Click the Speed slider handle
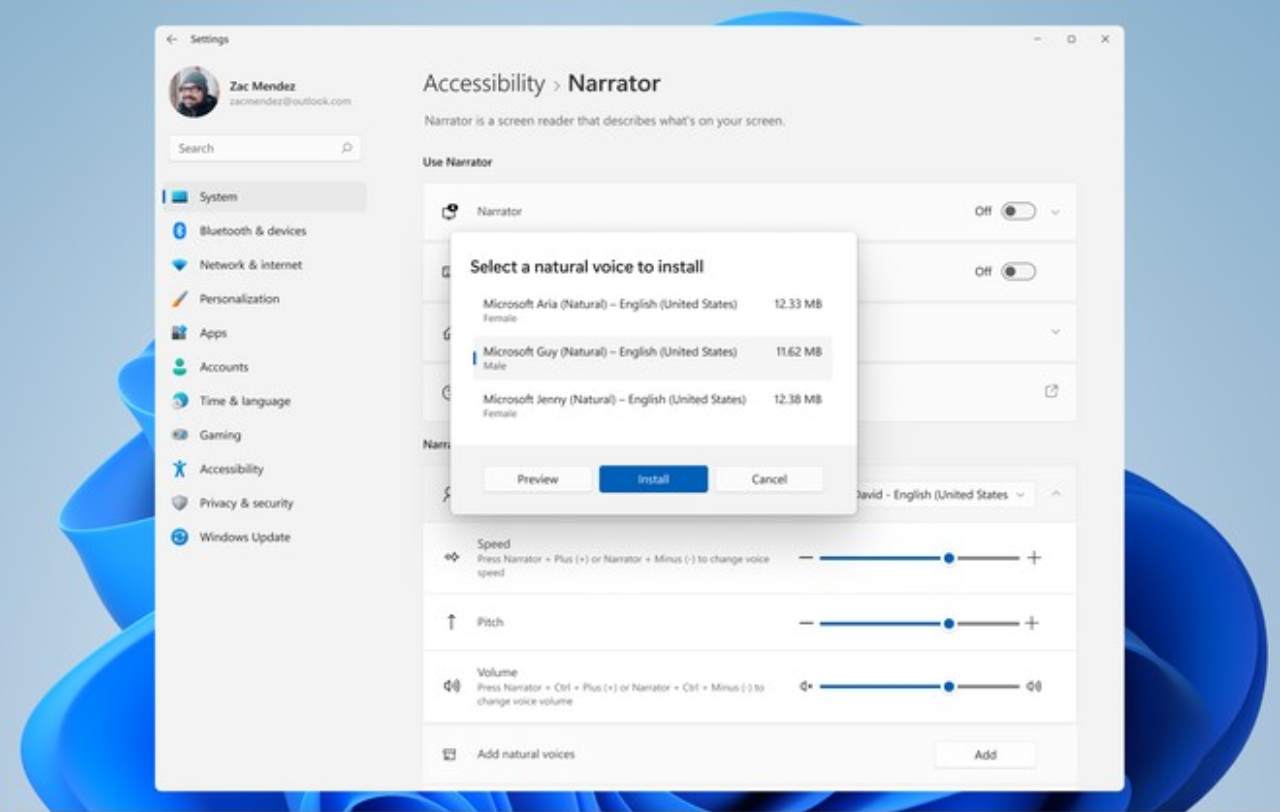Screen dimensions: 1280x812 click(948, 558)
